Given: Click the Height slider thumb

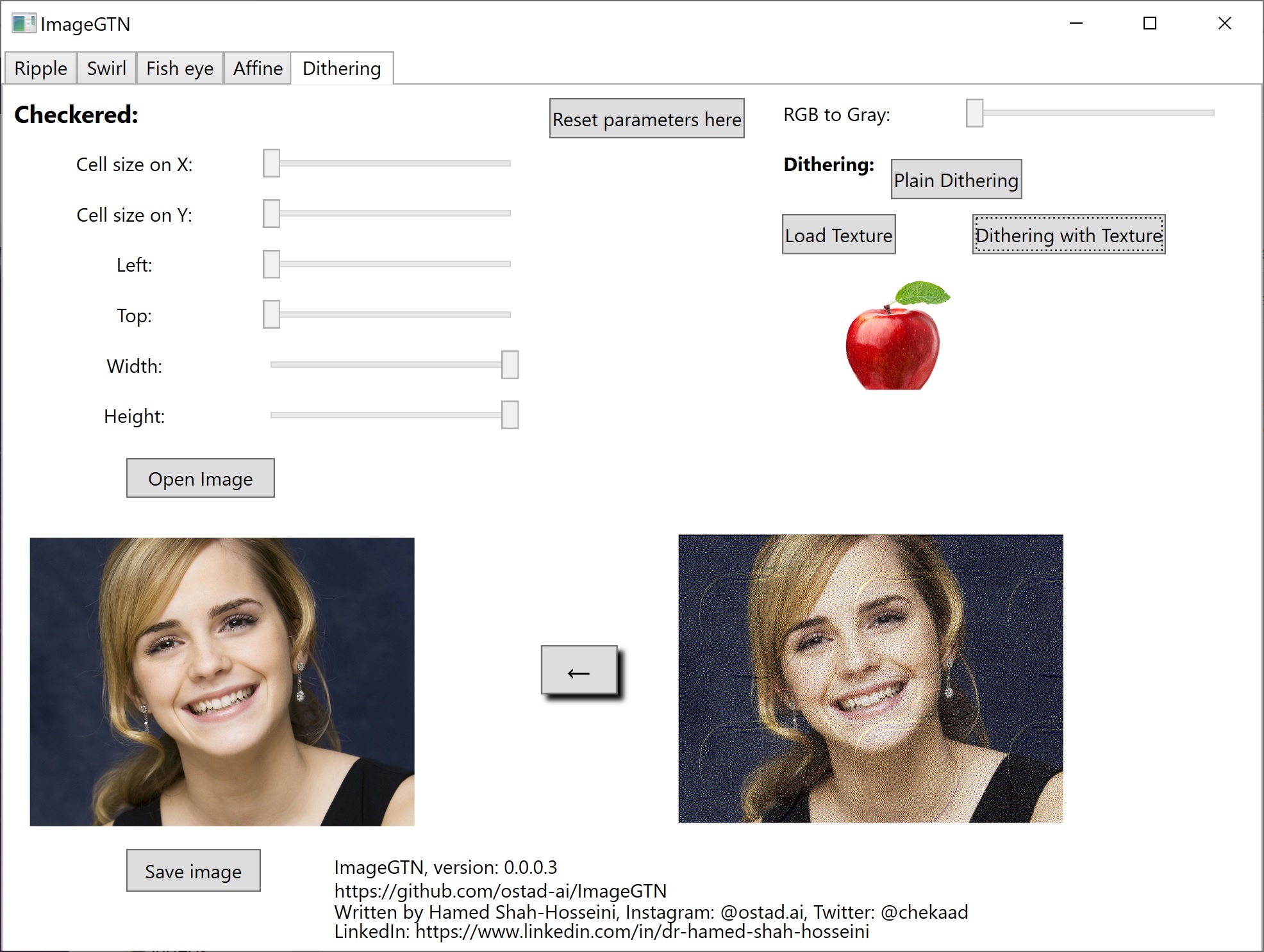Looking at the screenshot, I should pyautogui.click(x=510, y=415).
